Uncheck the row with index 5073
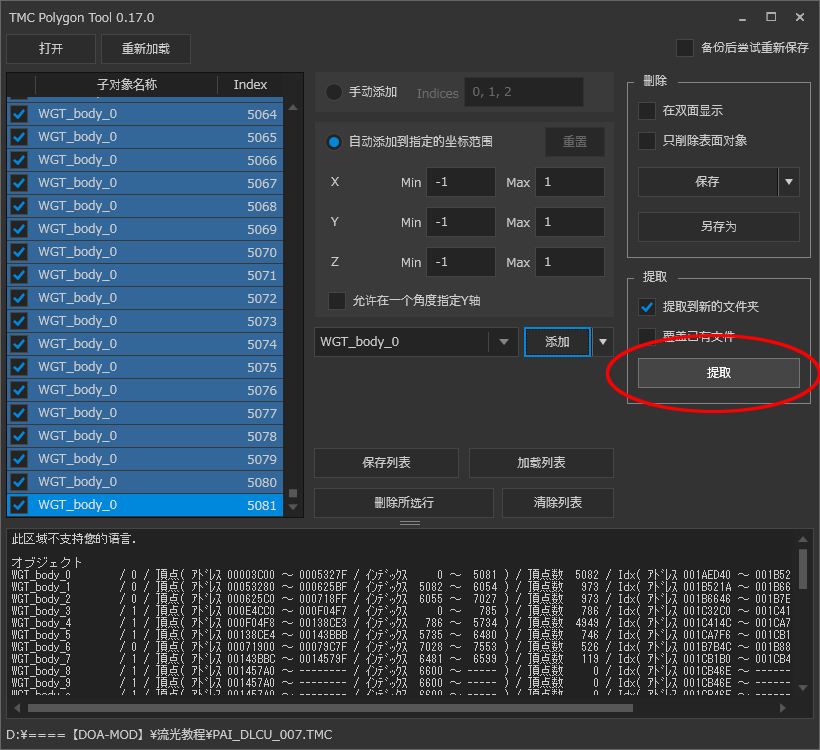 19,321
